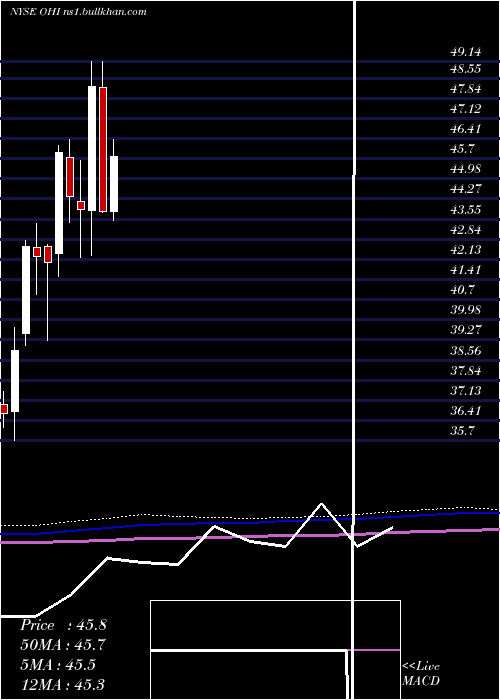Click the 44.27 price axis label
This screenshot has width=500, height=700.
click(x=466, y=189)
